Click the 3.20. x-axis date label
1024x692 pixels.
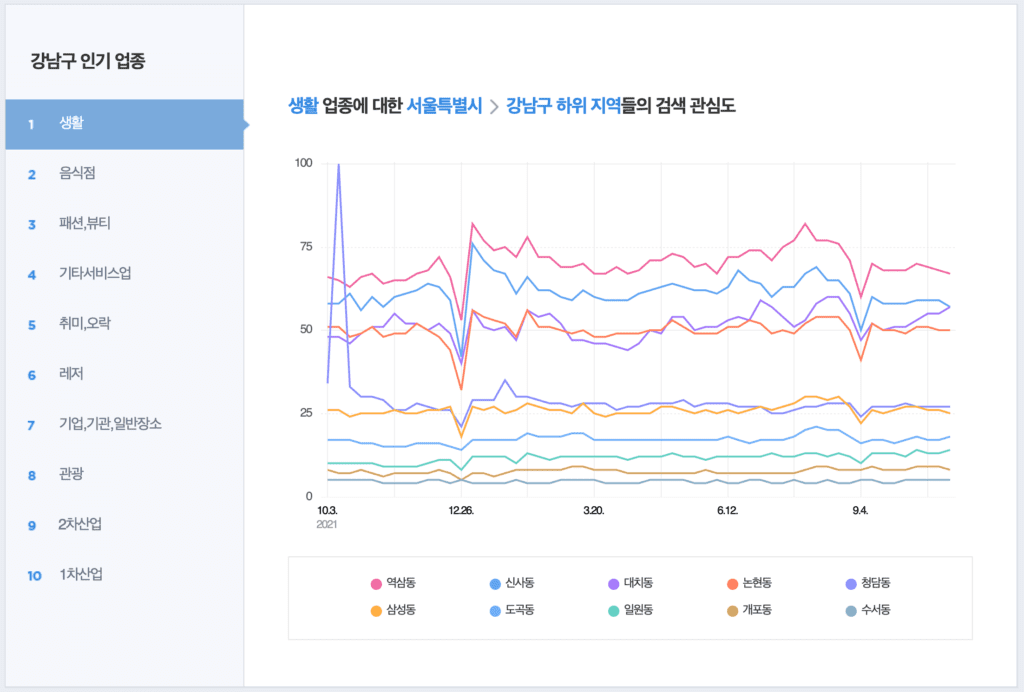(x=594, y=511)
